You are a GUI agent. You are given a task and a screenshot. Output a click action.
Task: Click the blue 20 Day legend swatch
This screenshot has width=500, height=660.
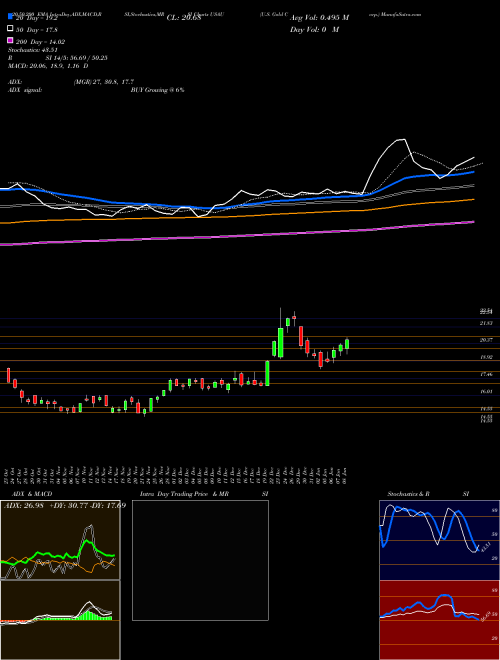click(x=10, y=17)
